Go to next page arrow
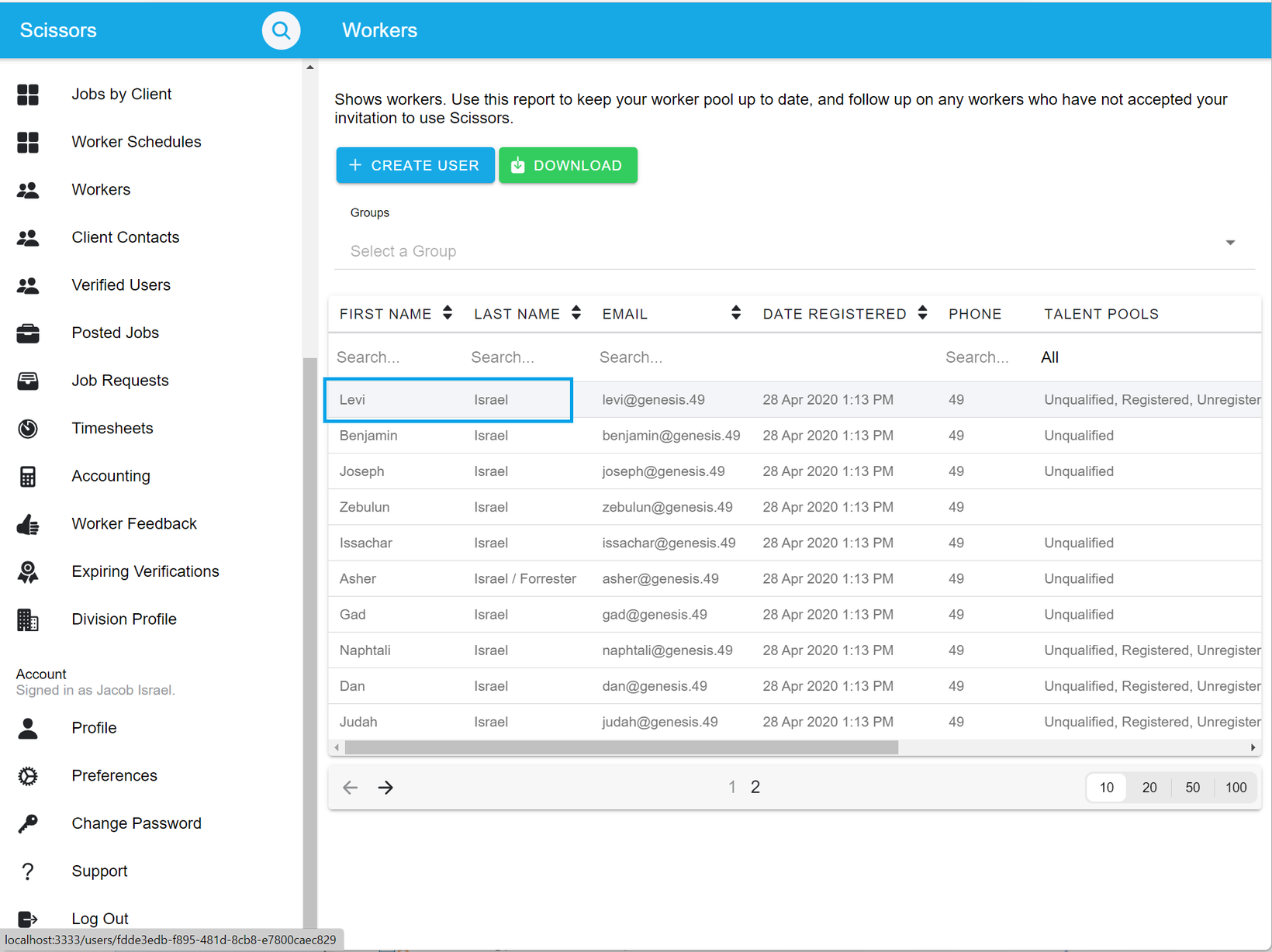 pyautogui.click(x=385, y=788)
